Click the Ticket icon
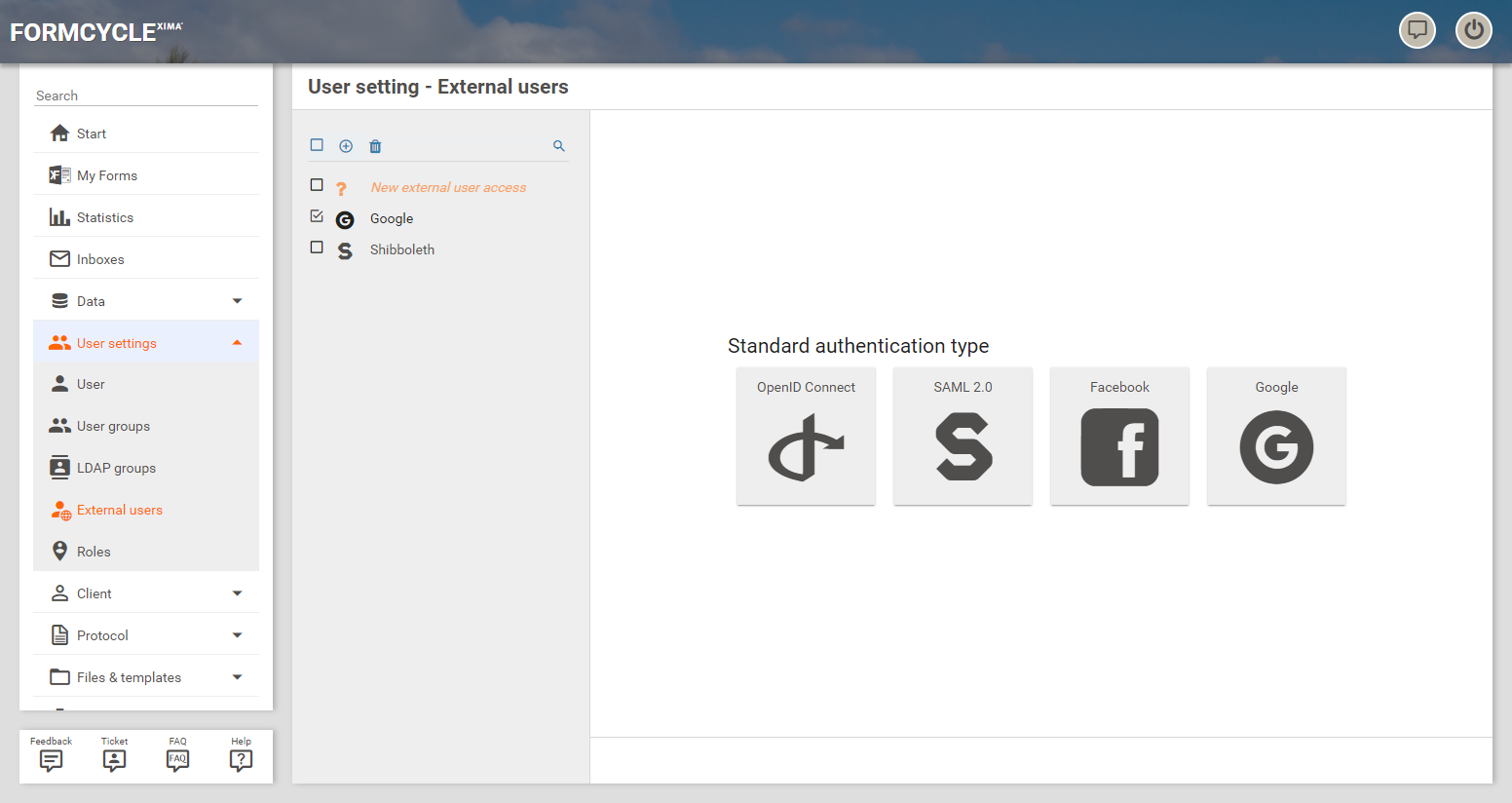Image resolution: width=1512 pixels, height=803 pixels. point(114,756)
